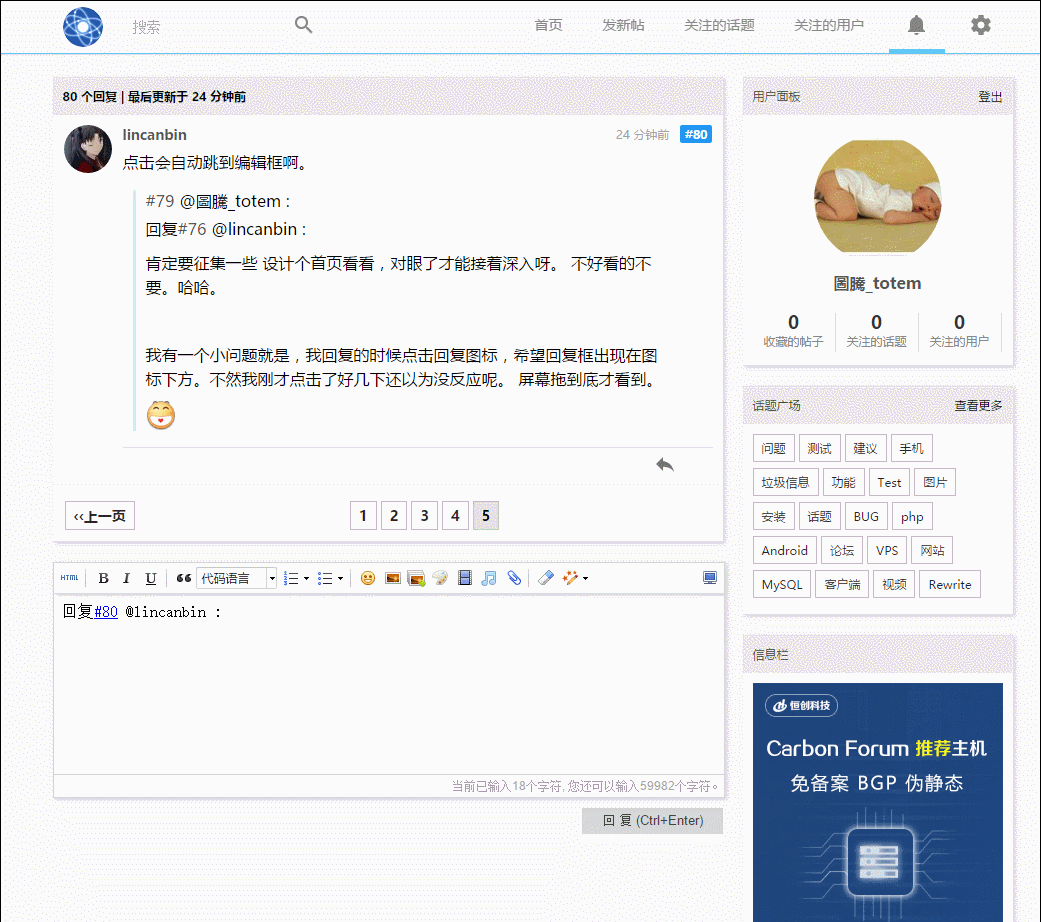Insert a video with the film icon
This screenshot has width=1041, height=922.
click(465, 578)
